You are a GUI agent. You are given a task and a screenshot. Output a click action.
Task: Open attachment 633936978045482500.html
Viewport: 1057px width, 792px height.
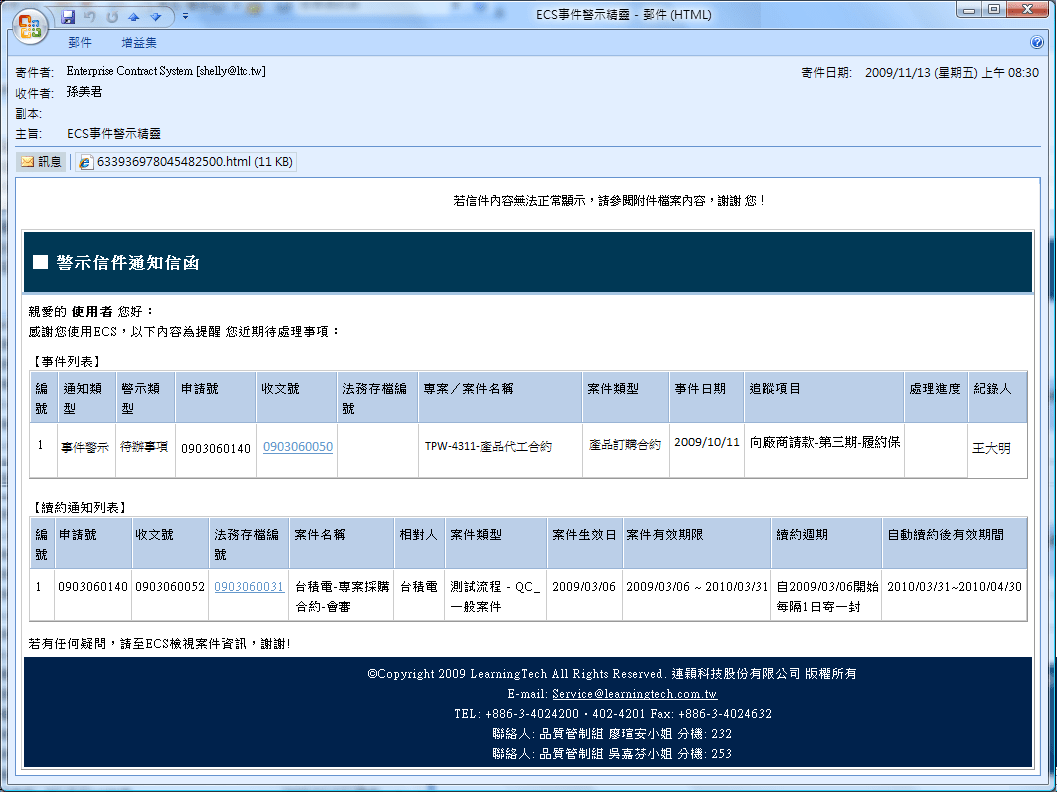coord(186,162)
